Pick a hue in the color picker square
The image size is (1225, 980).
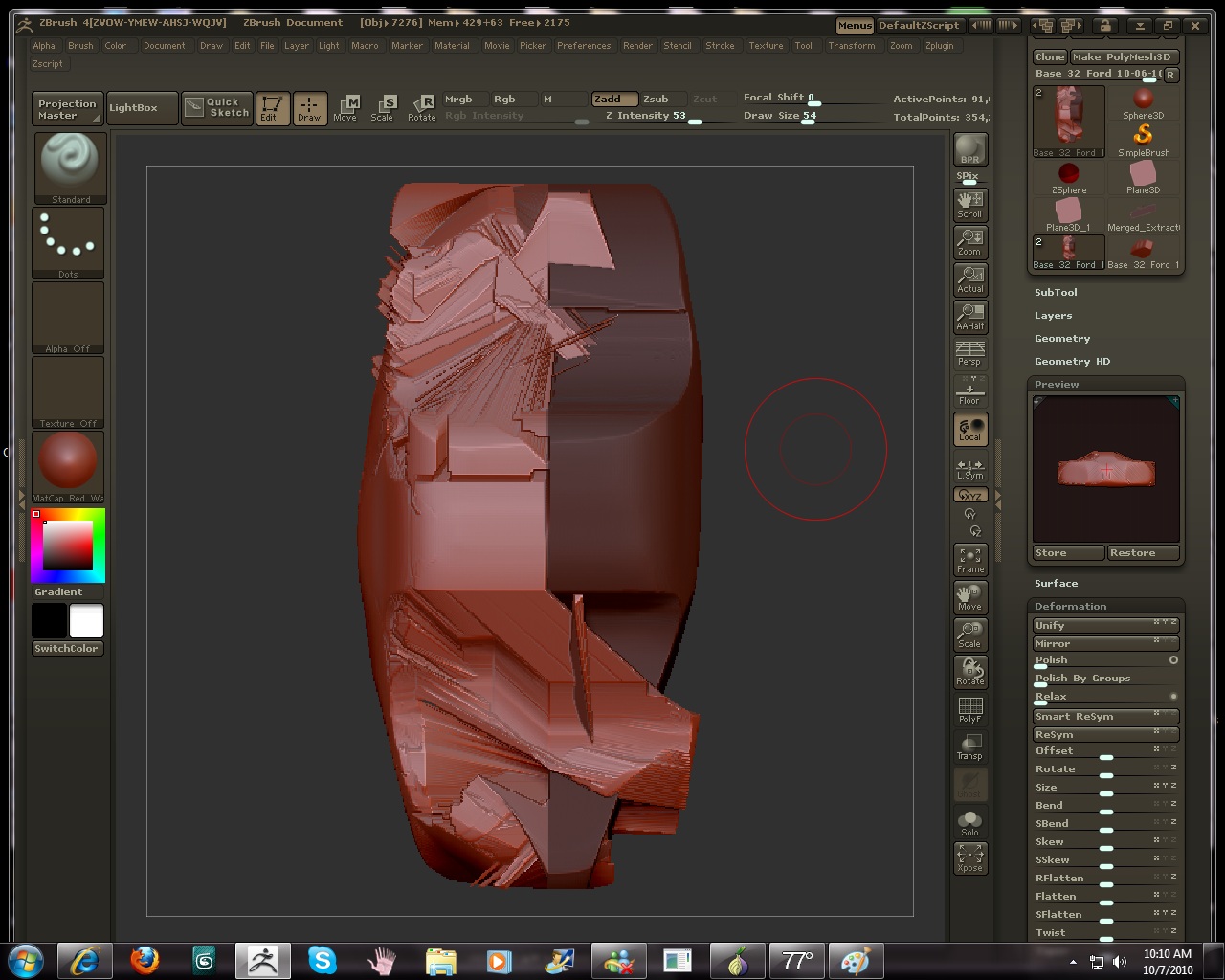tap(69, 546)
